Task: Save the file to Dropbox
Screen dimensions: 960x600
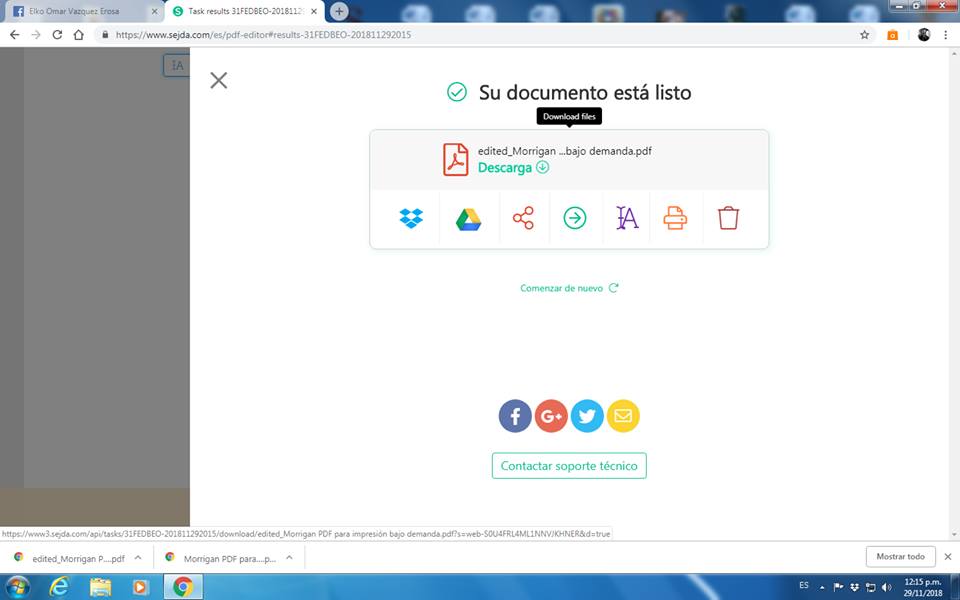Action: point(410,218)
